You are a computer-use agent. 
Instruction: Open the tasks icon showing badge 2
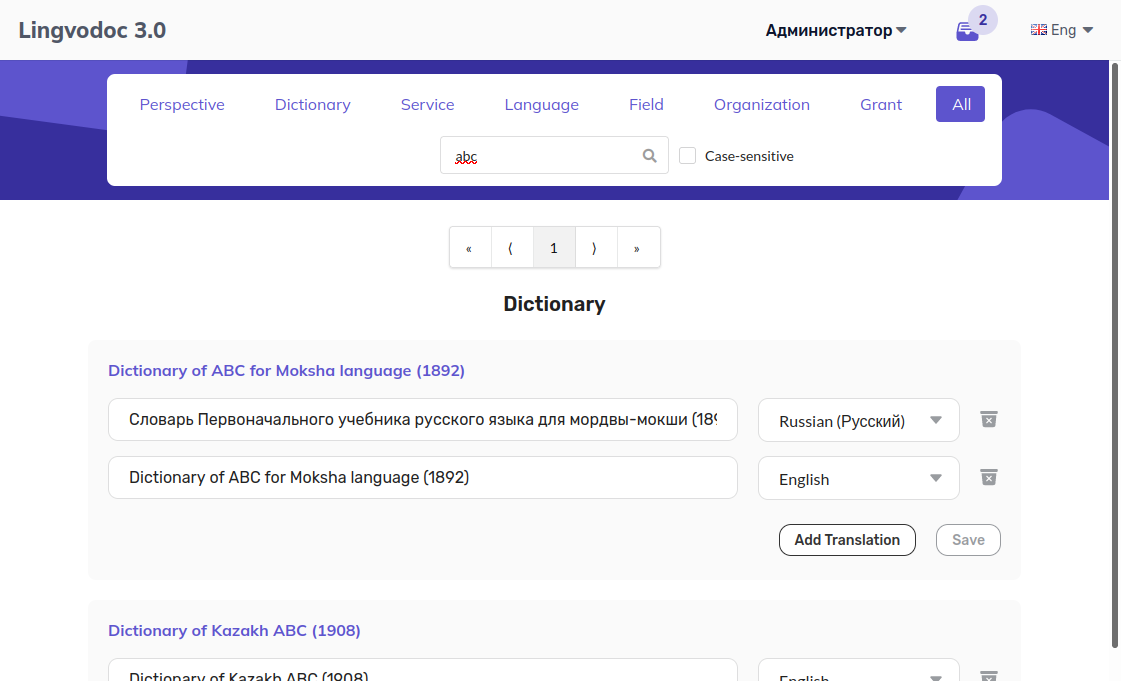[968, 29]
